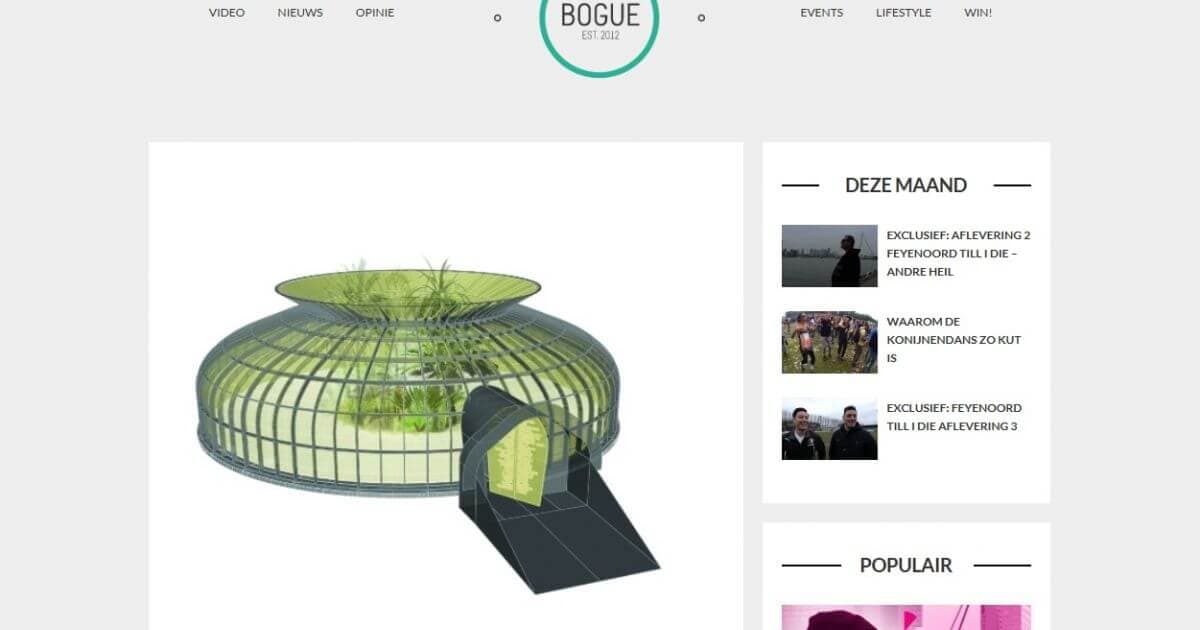Click the DEZE MAAND heading
The width and height of the screenshot is (1200, 630).
click(x=906, y=185)
